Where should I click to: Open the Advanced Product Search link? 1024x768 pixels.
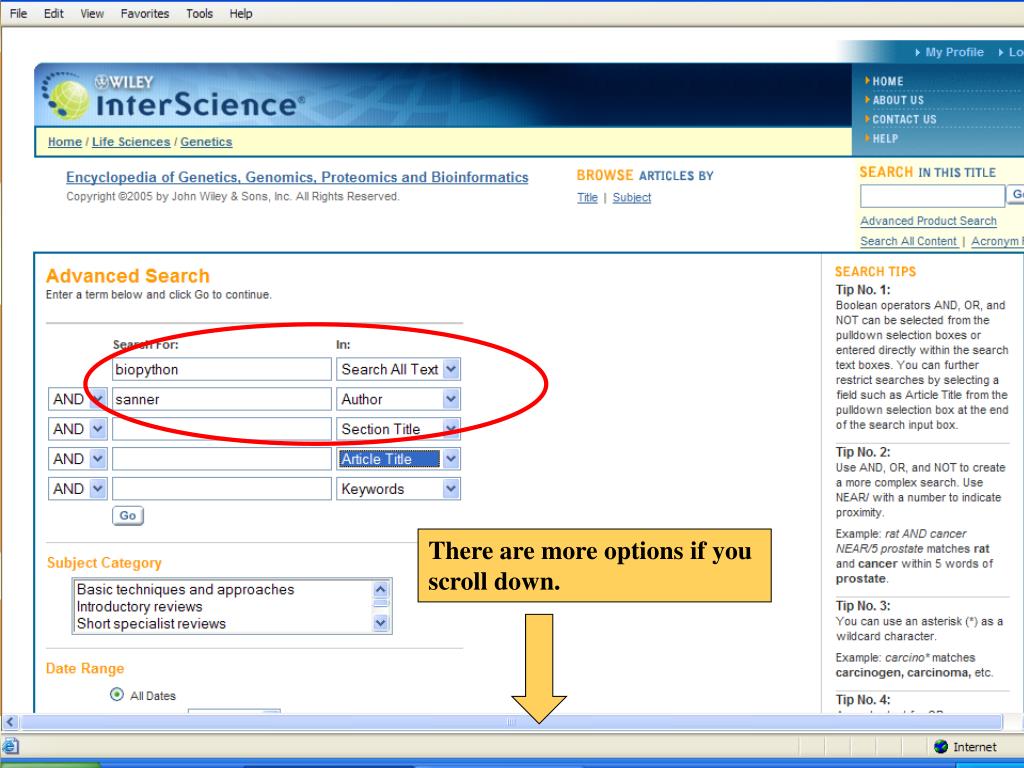[x=928, y=221]
